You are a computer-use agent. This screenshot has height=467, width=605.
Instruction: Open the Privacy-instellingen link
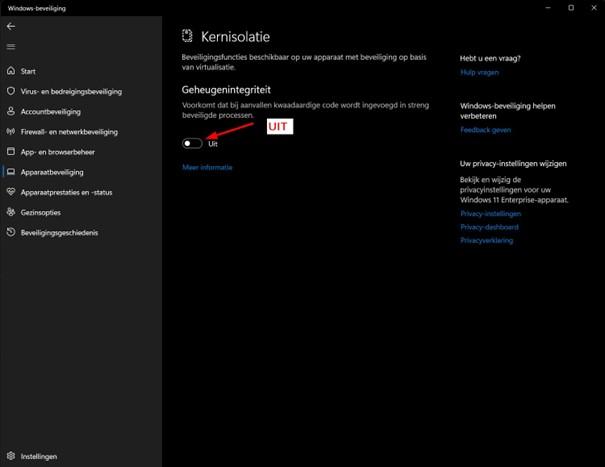click(x=490, y=213)
